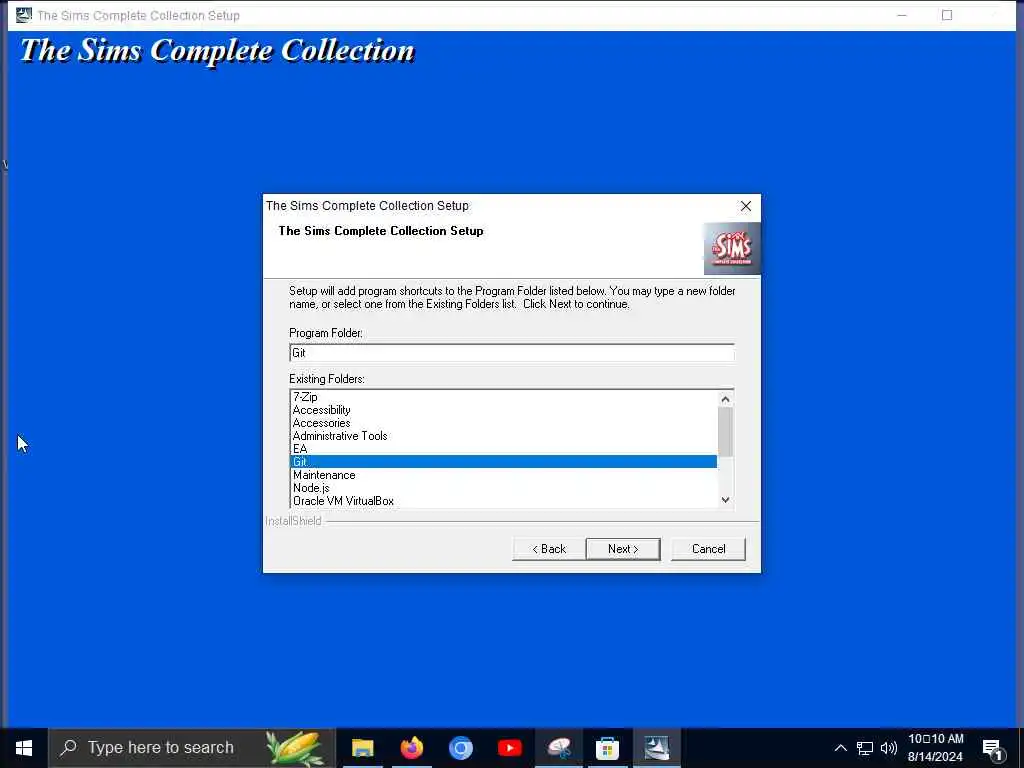The height and width of the screenshot is (768, 1024).
Task: Close the setup dialog with the X
Action: click(x=746, y=206)
